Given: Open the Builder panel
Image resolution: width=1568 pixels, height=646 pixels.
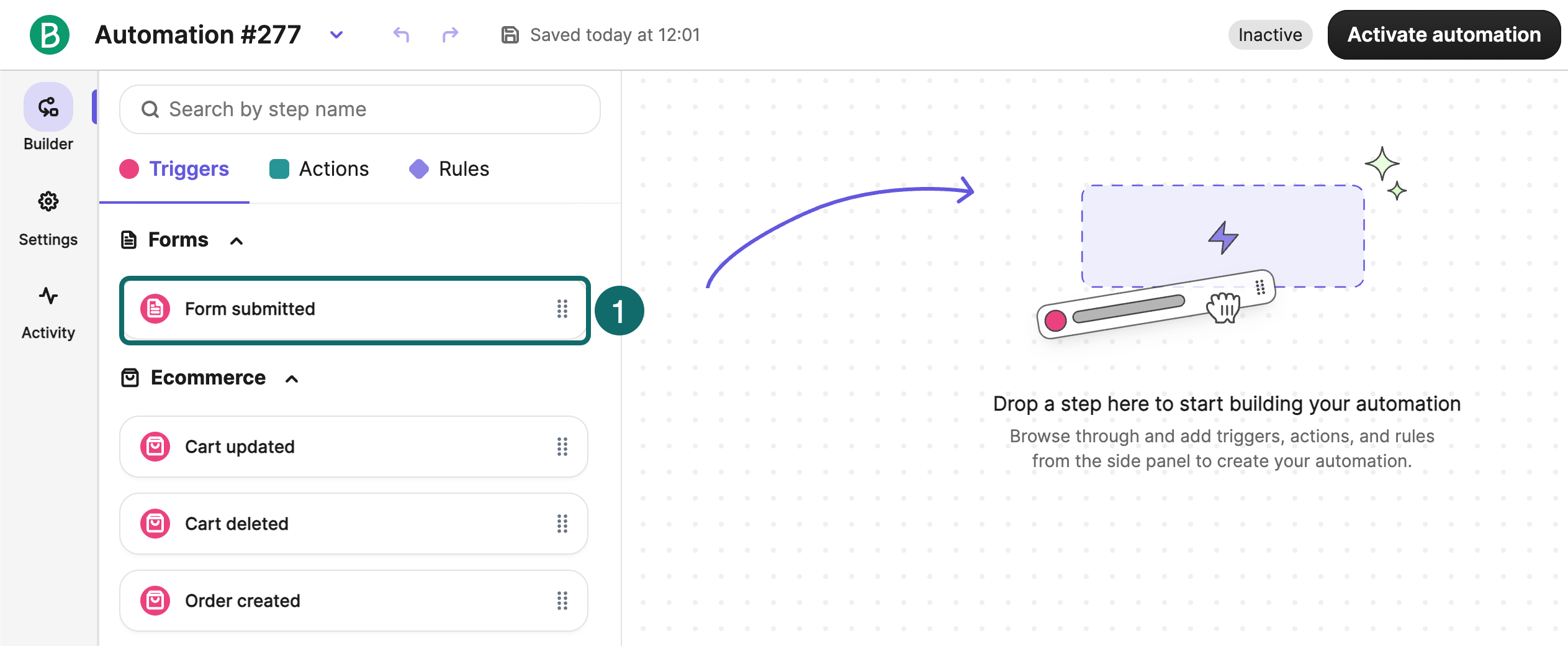Looking at the screenshot, I should click(48, 118).
